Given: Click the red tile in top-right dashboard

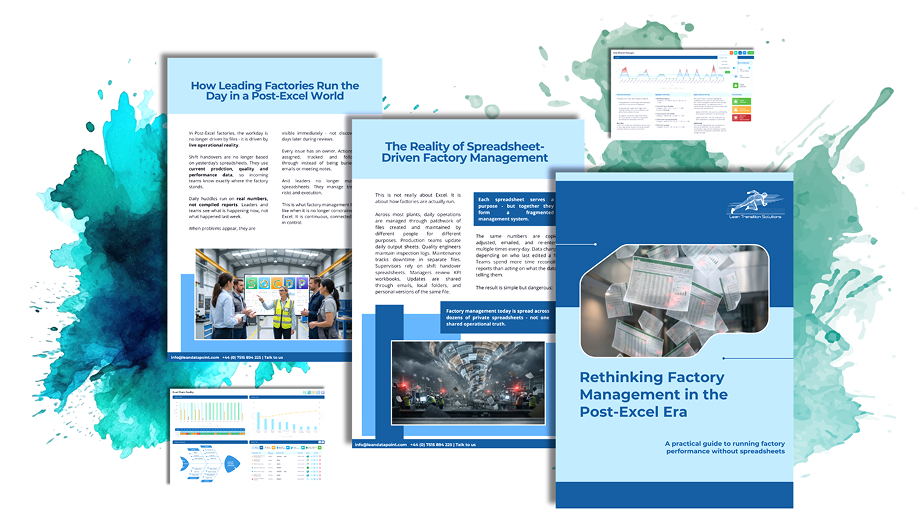Looking at the screenshot, I should tap(741, 117).
